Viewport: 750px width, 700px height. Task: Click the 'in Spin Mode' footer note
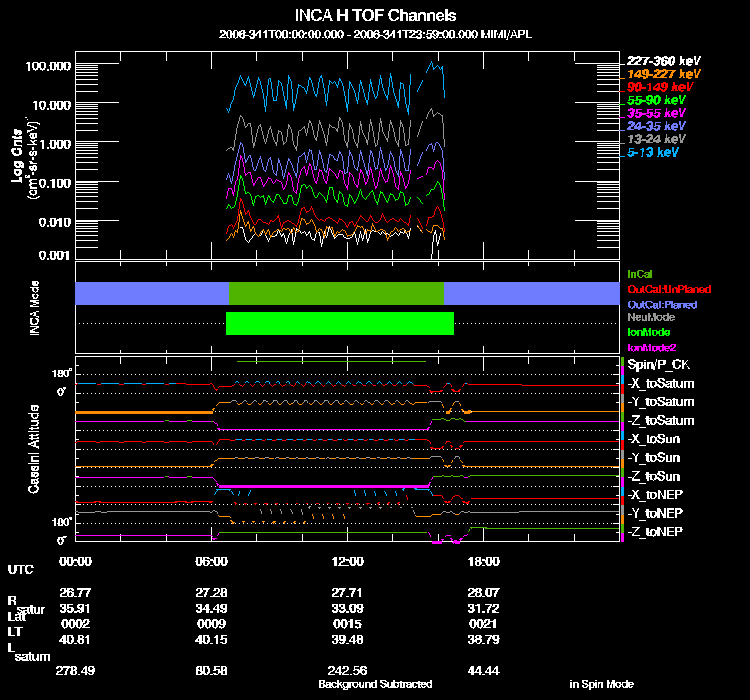pos(601,684)
